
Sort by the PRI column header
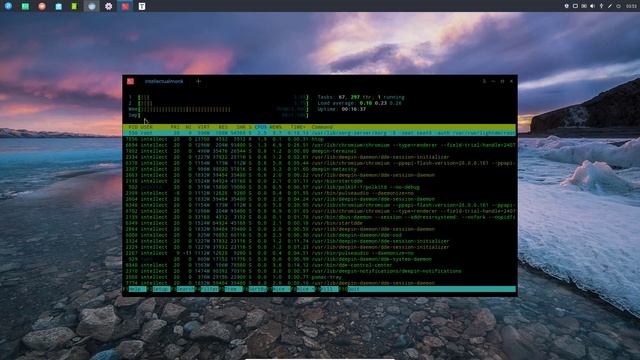pos(175,127)
